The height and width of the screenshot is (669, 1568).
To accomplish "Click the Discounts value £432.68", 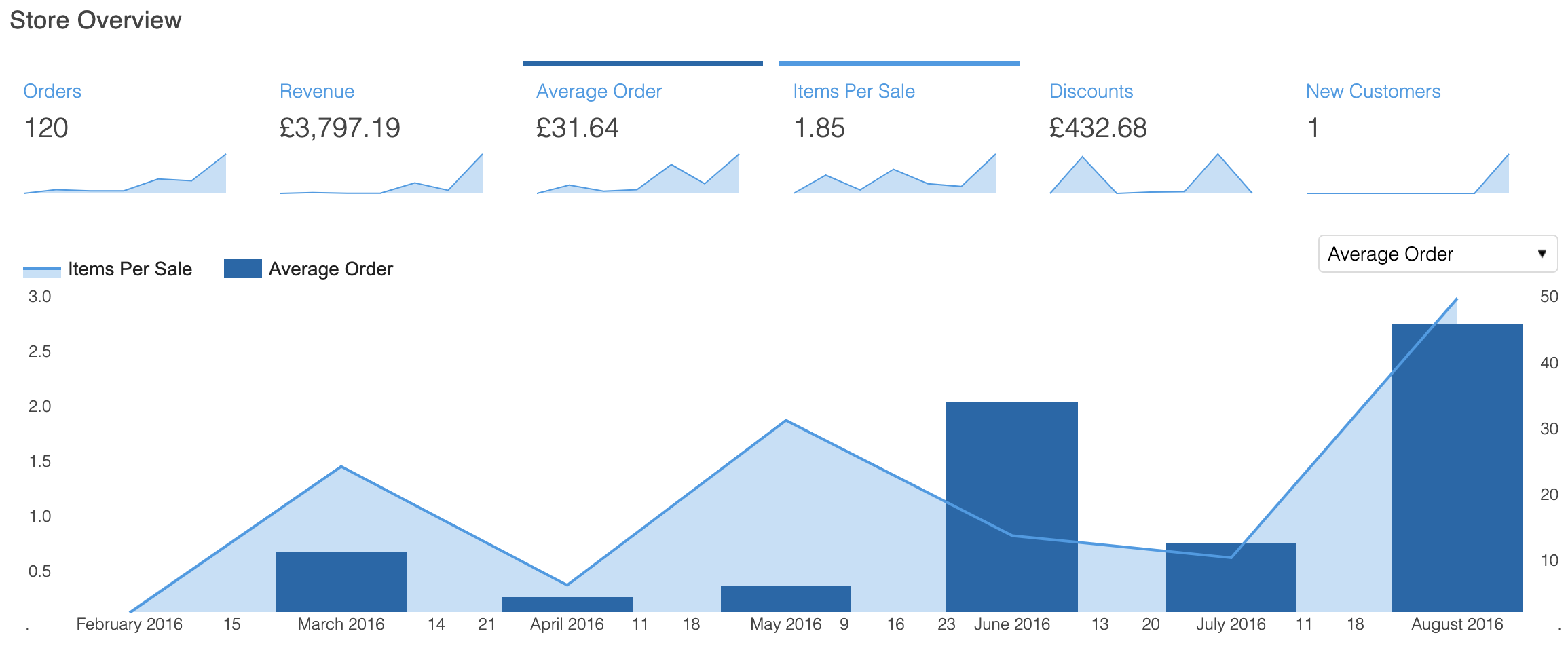I will click(x=1098, y=128).
